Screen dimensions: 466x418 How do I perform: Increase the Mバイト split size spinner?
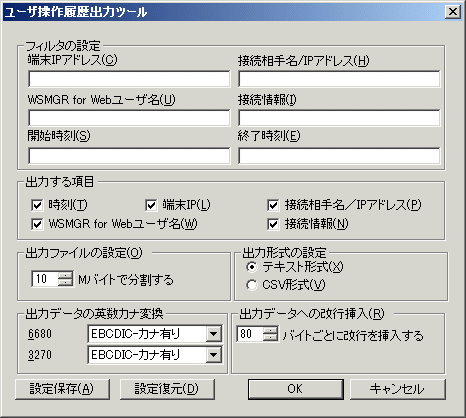(x=65, y=275)
